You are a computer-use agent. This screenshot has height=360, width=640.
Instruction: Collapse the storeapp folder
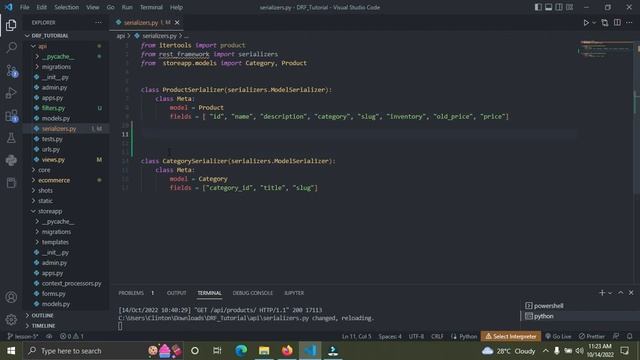[50, 211]
